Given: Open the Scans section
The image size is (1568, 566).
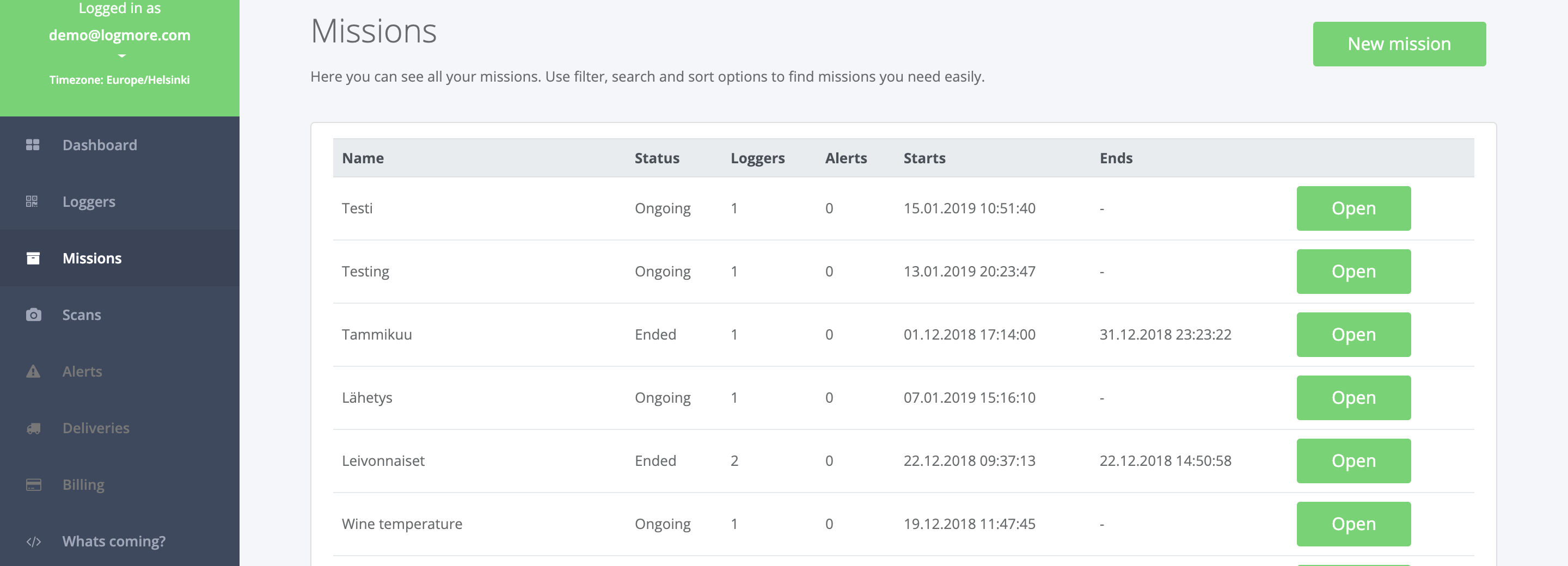Looking at the screenshot, I should pyautogui.click(x=120, y=315).
